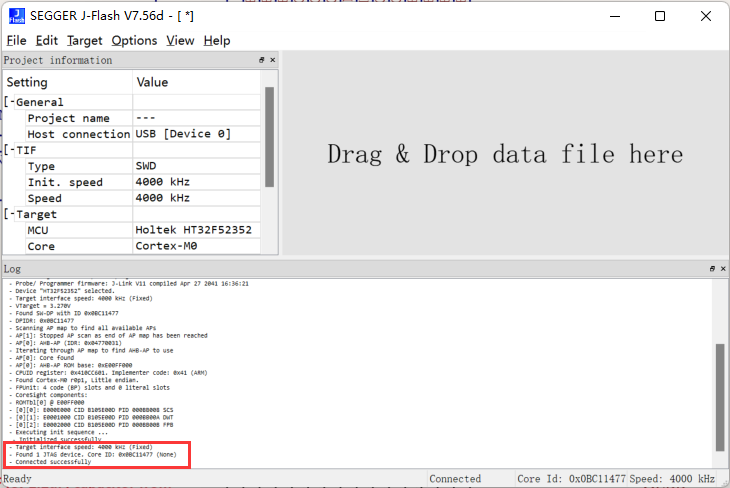The height and width of the screenshot is (488, 730).
Task: Collapse the General settings group
Action: pos(8,102)
